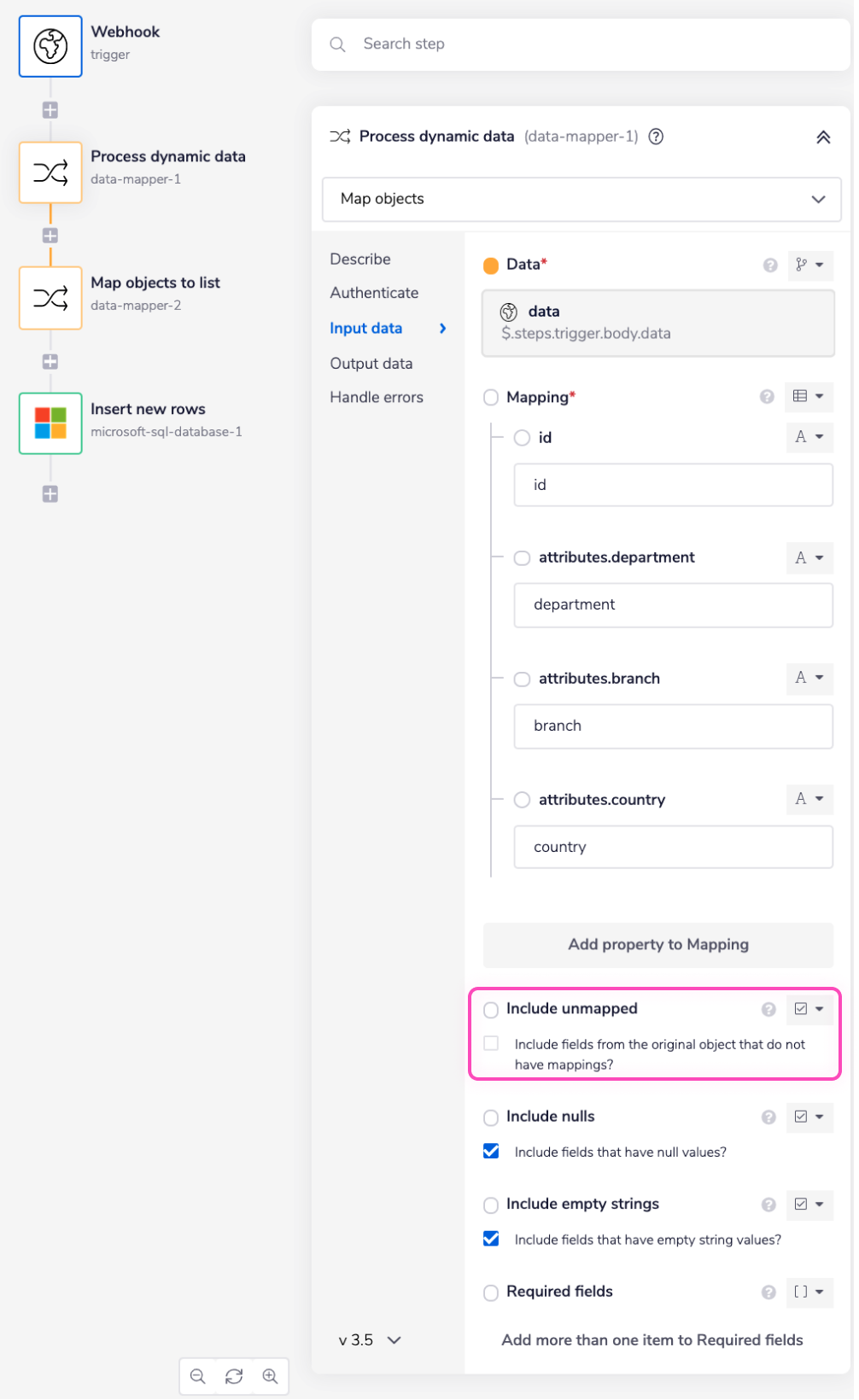Click the zoom in magnifier icon
Image resolution: width=859 pixels, height=1400 pixels.
(x=270, y=1376)
